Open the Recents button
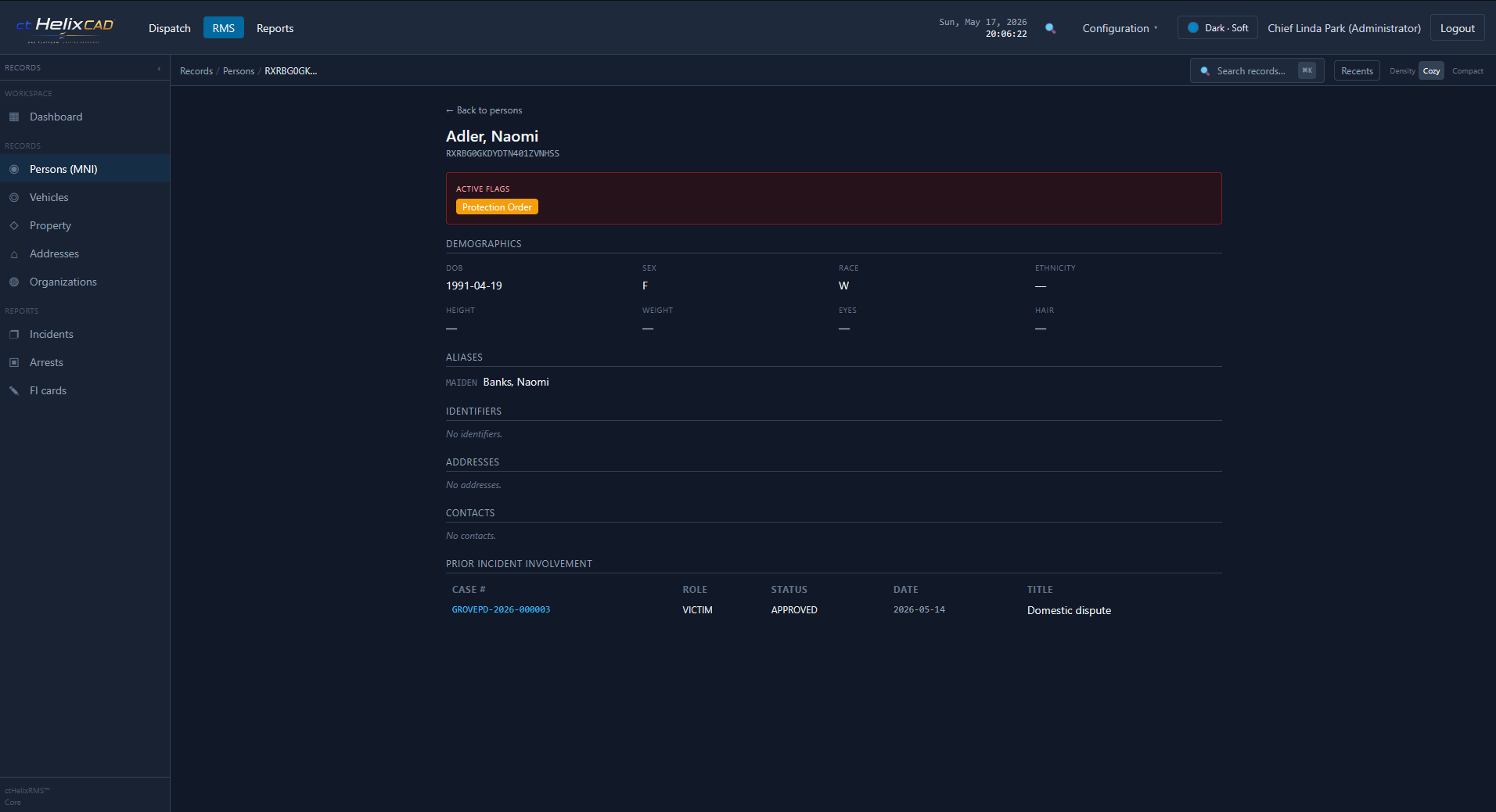 click(1357, 70)
